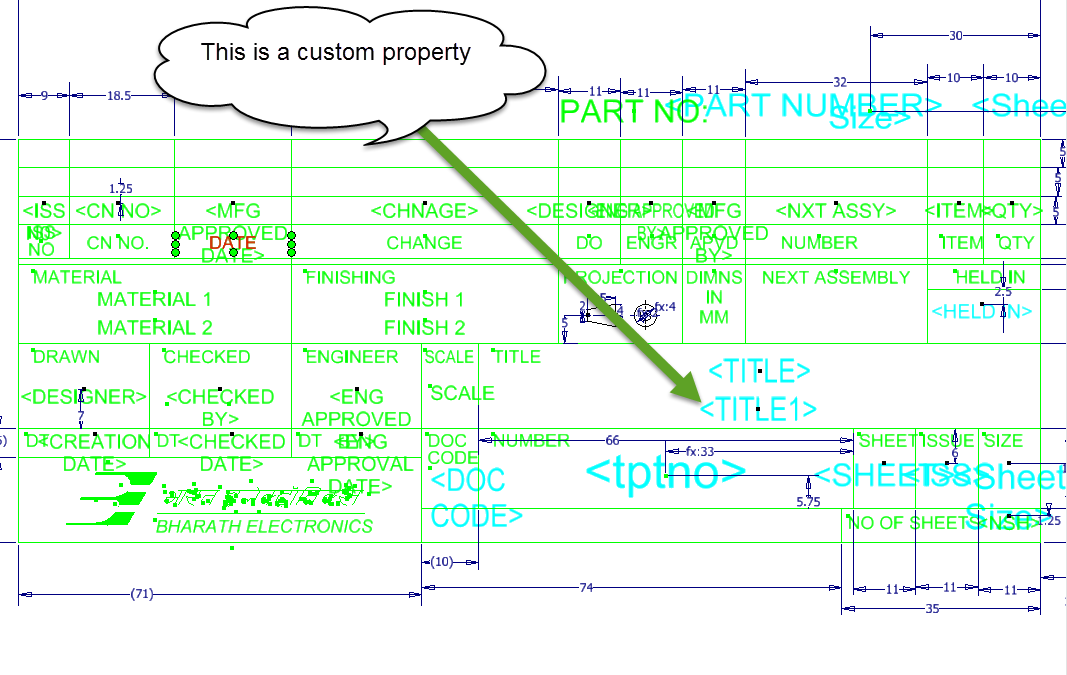The height and width of the screenshot is (675, 1067).
Task: Click the Hindi script logo text
Action: tap(260, 498)
